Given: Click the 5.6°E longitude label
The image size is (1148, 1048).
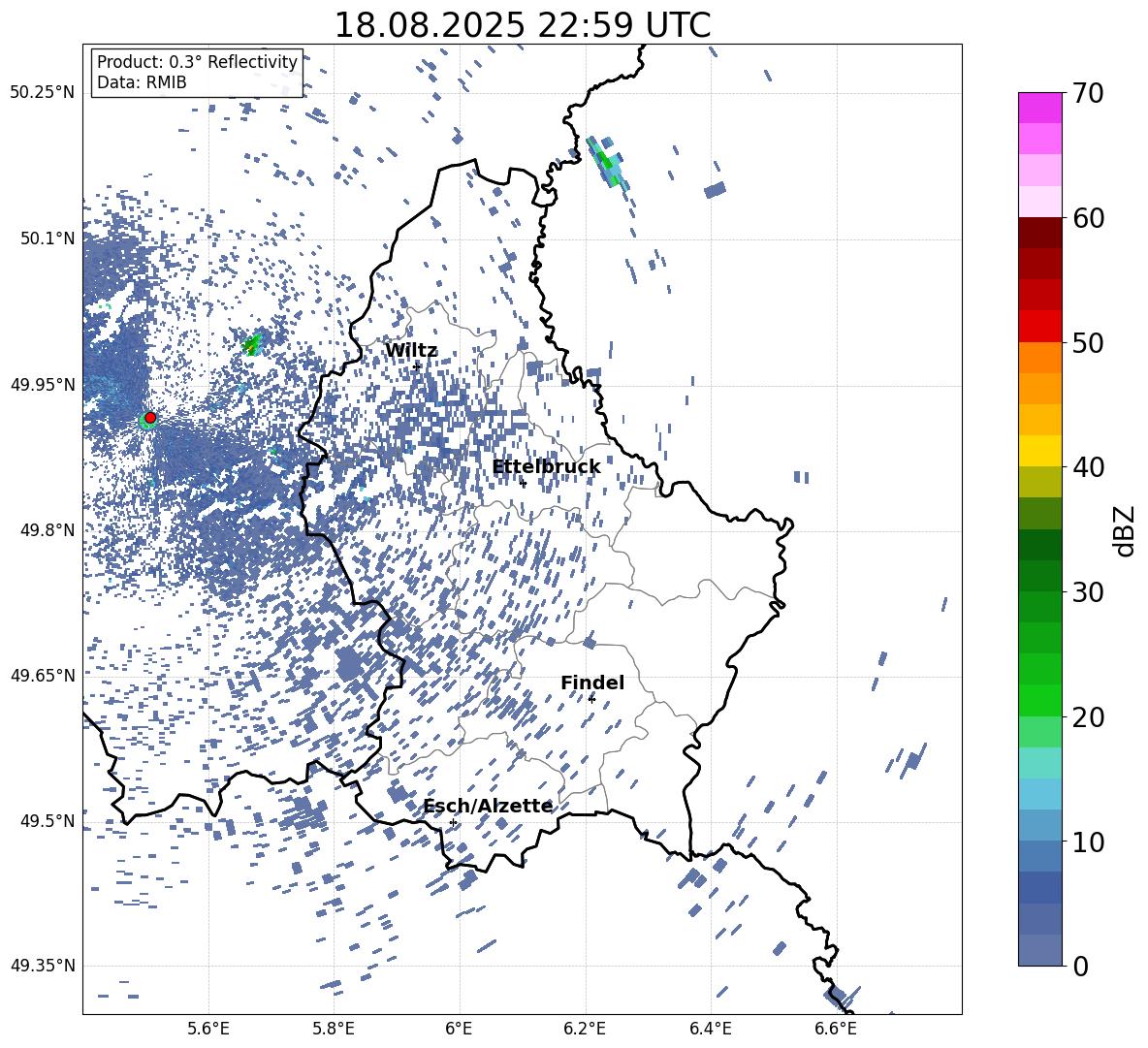Looking at the screenshot, I should tap(208, 1029).
